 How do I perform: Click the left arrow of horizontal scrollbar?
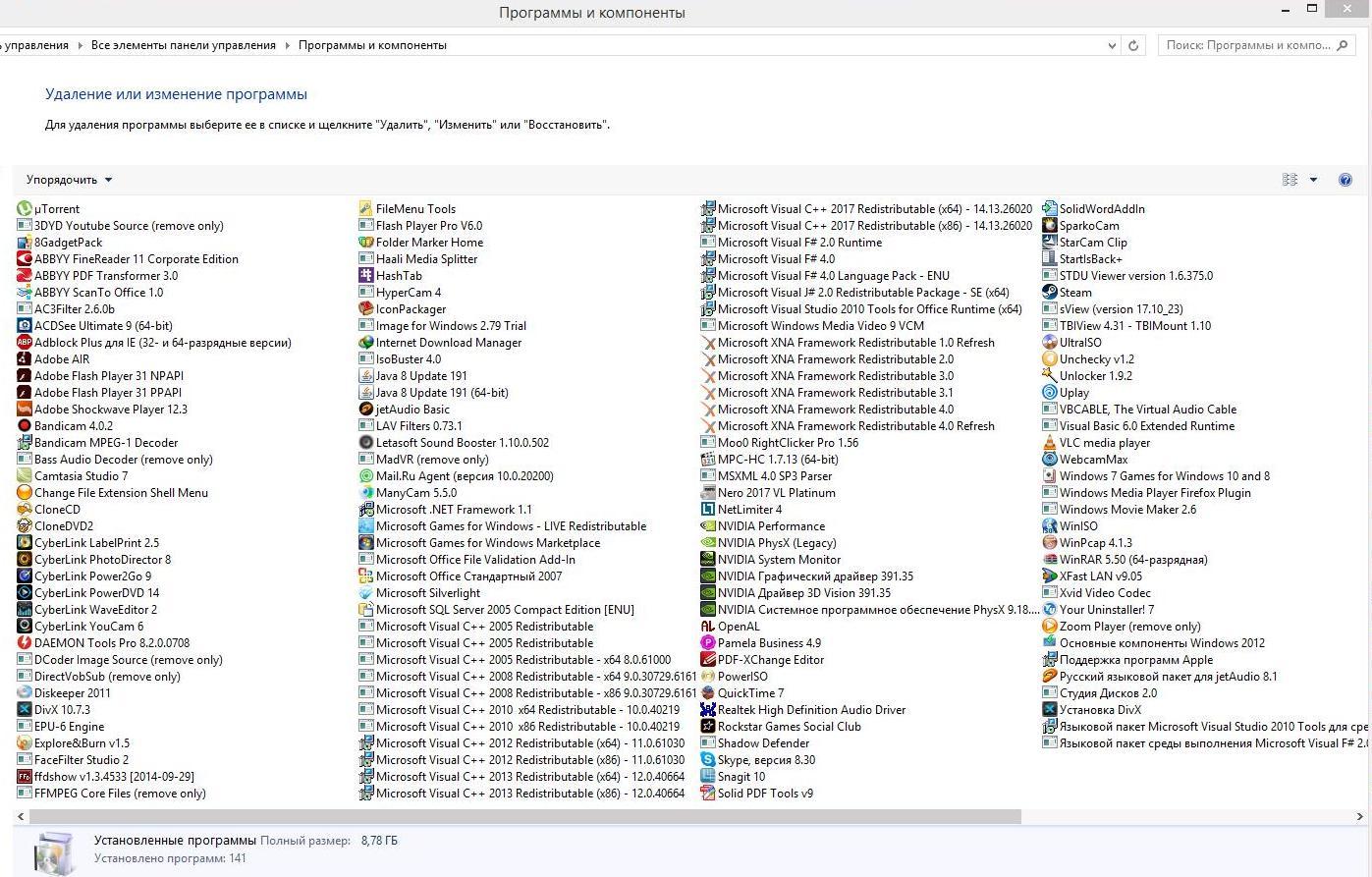pyautogui.click(x=21, y=816)
